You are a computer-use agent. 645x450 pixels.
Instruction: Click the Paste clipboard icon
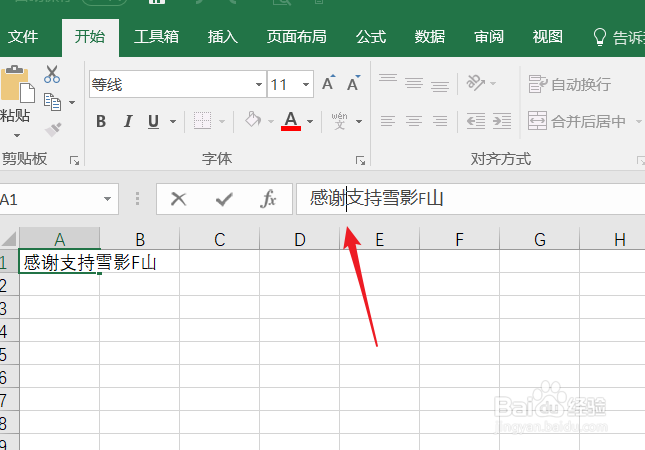pyautogui.click(x=17, y=84)
